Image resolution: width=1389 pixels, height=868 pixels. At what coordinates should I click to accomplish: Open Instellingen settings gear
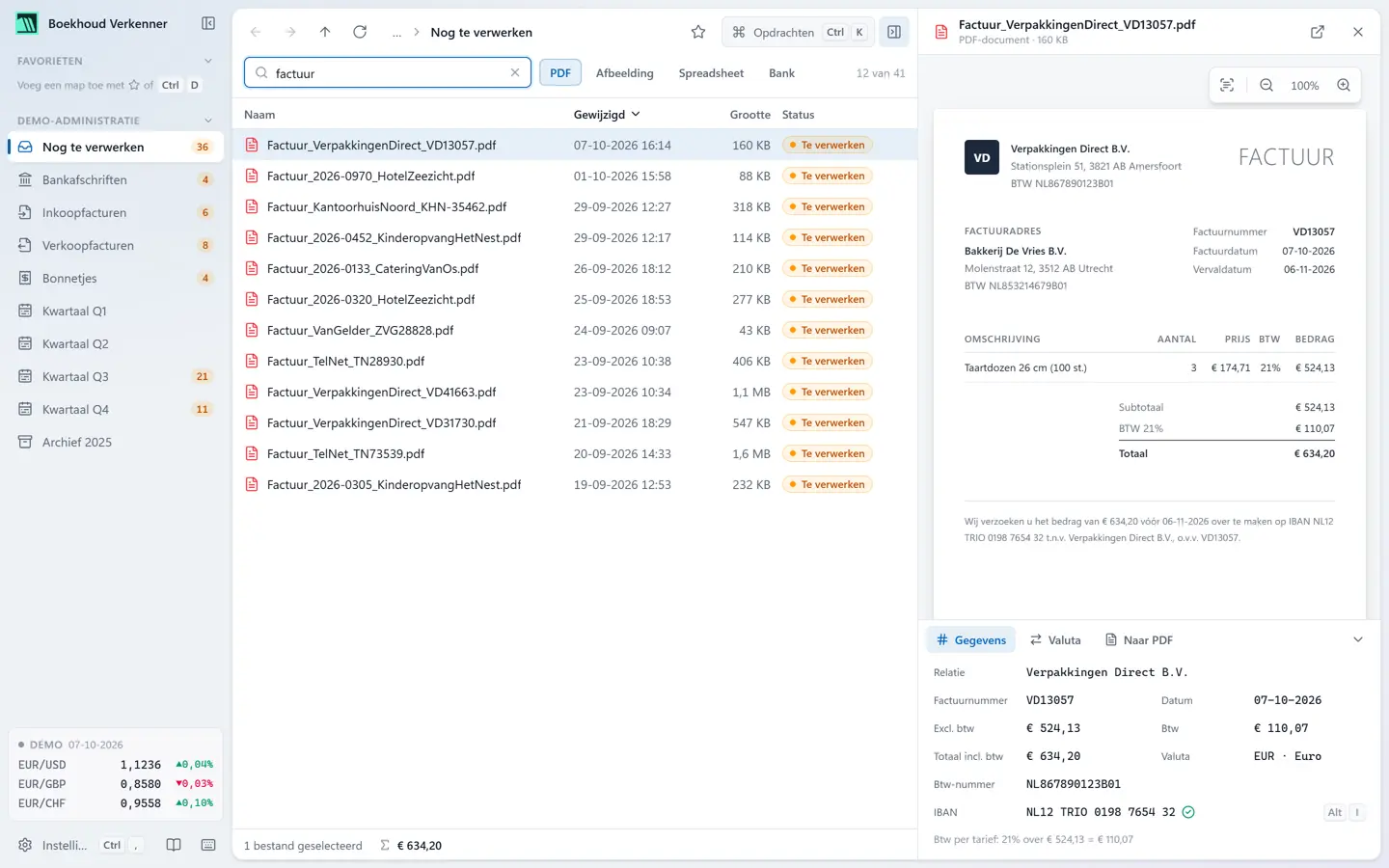(26, 845)
